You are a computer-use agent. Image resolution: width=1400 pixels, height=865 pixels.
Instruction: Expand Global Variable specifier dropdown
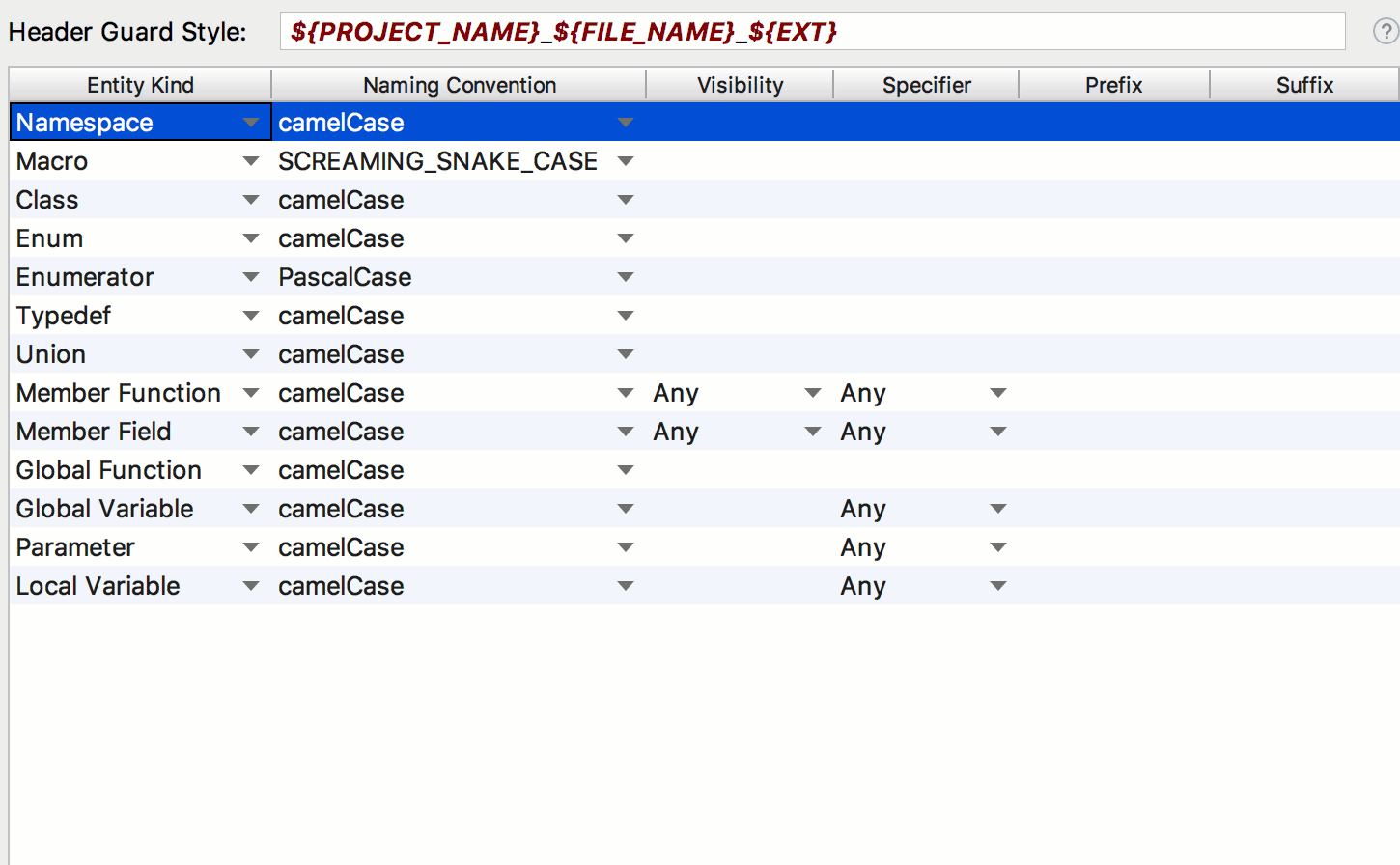pos(998,509)
